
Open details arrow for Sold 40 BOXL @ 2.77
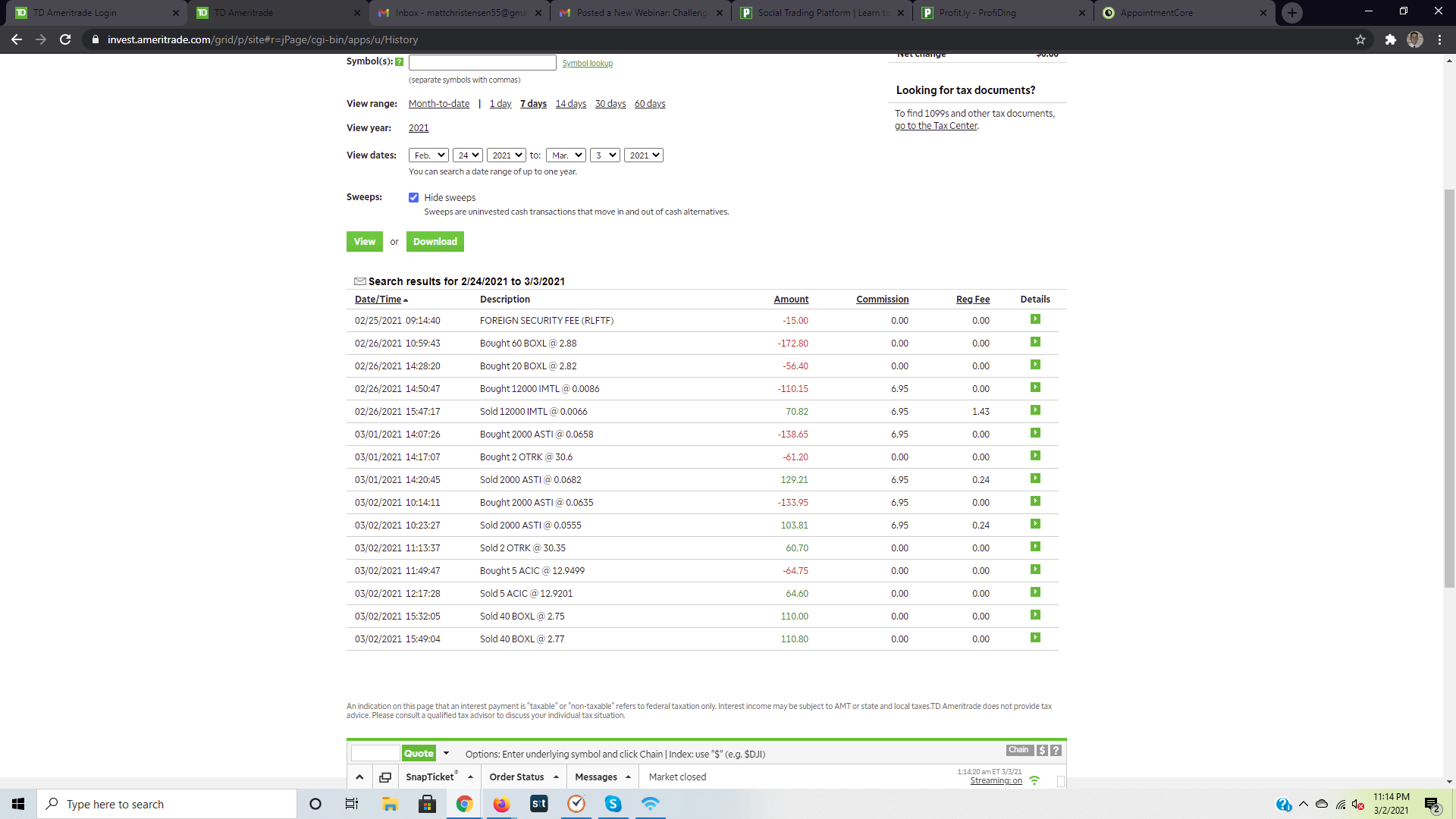tap(1035, 638)
